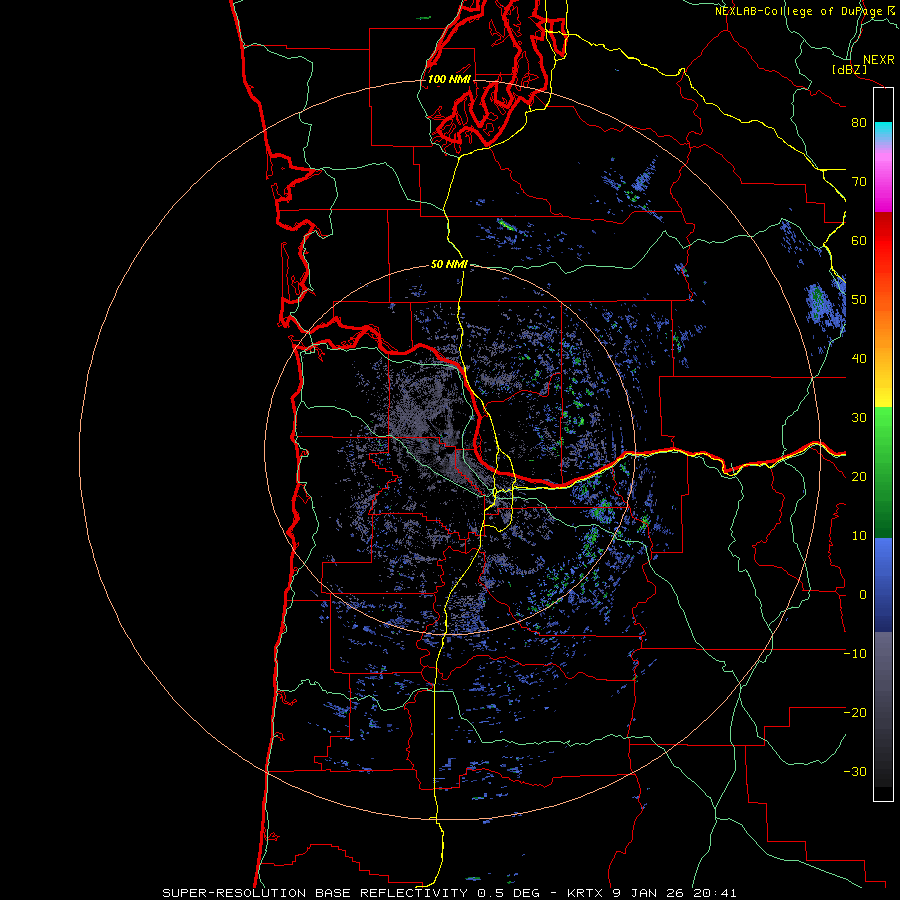
Task: Click the 0 value on dBZ scale
Action: [863, 595]
